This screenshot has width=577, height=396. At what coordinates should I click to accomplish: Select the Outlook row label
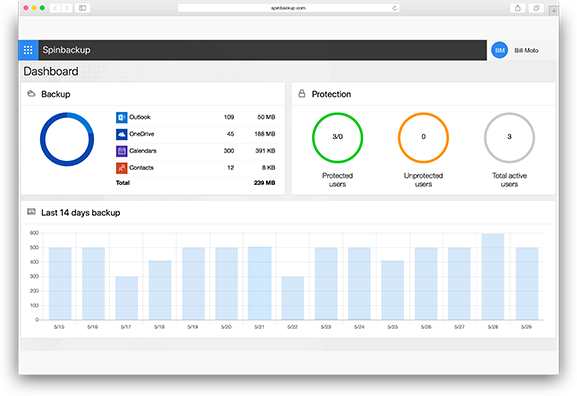click(x=140, y=117)
